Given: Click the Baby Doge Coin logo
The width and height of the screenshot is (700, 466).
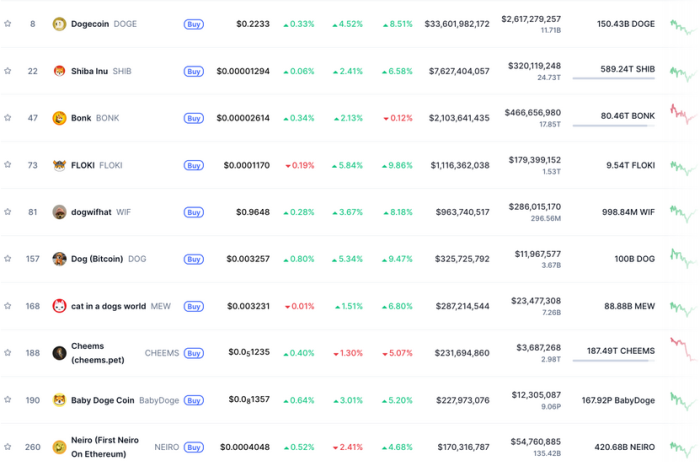Looking at the screenshot, I should 60,400.
